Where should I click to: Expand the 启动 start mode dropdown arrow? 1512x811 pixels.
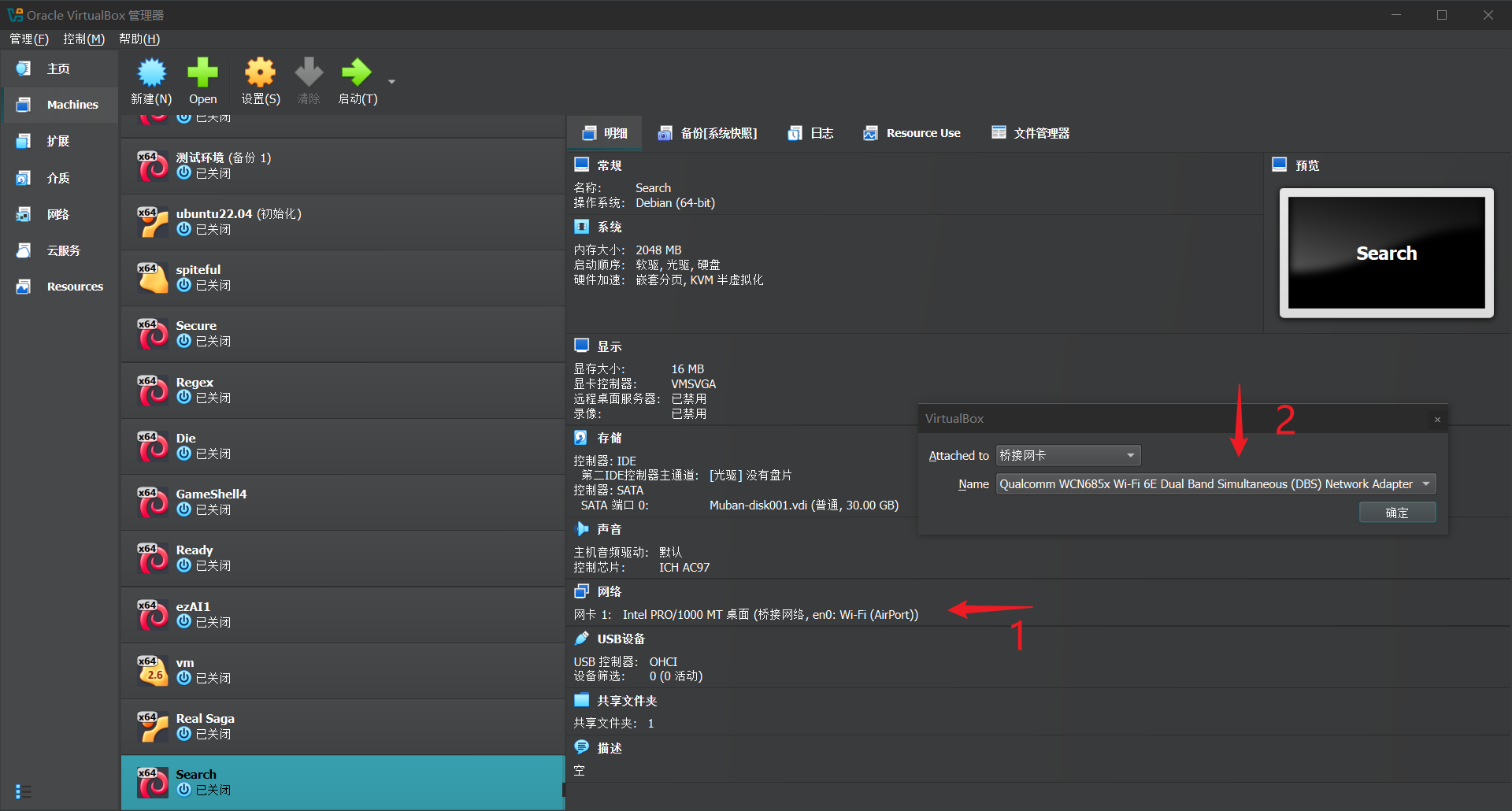pos(391,82)
